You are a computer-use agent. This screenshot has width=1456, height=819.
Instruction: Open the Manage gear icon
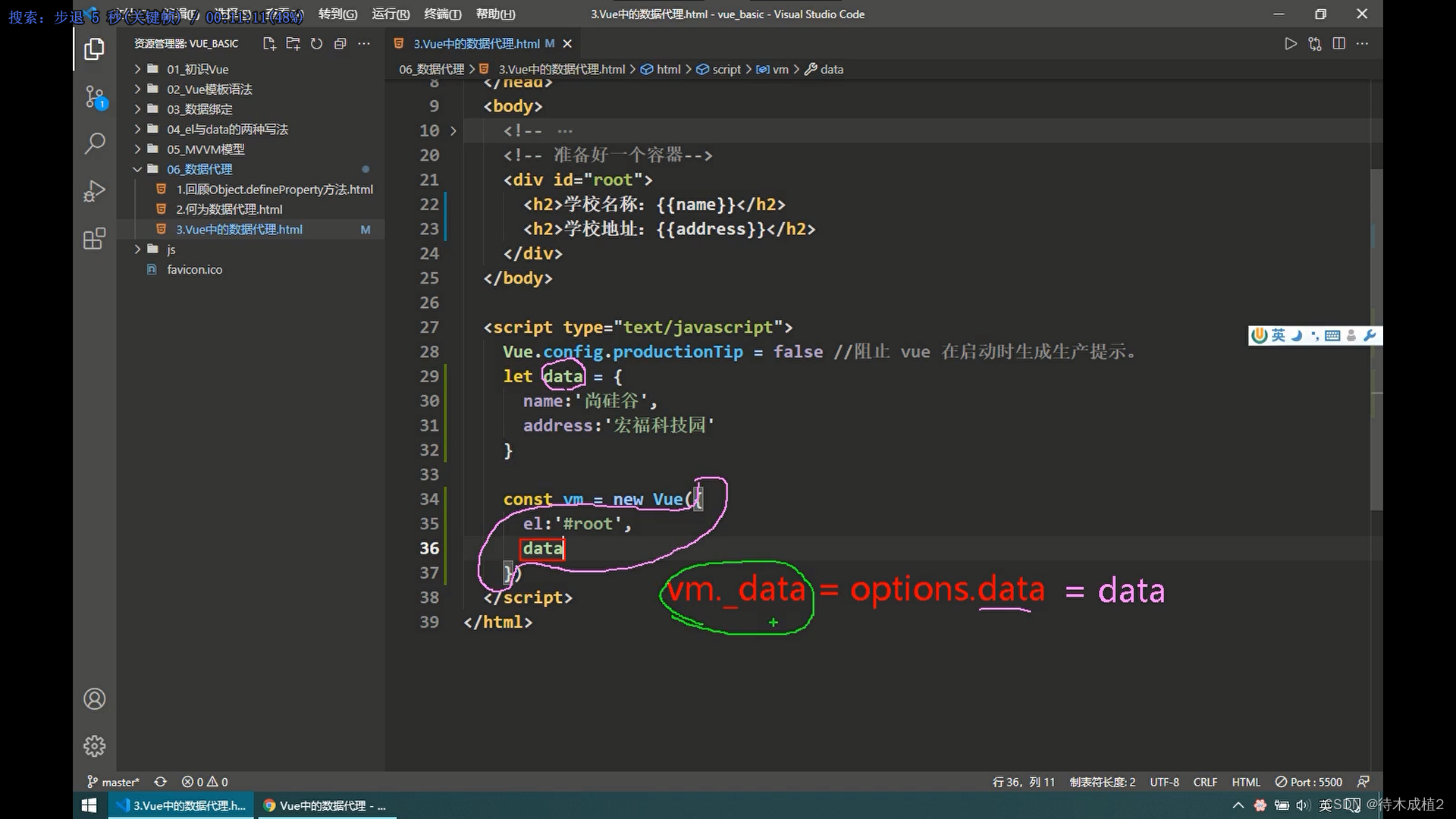(x=94, y=746)
